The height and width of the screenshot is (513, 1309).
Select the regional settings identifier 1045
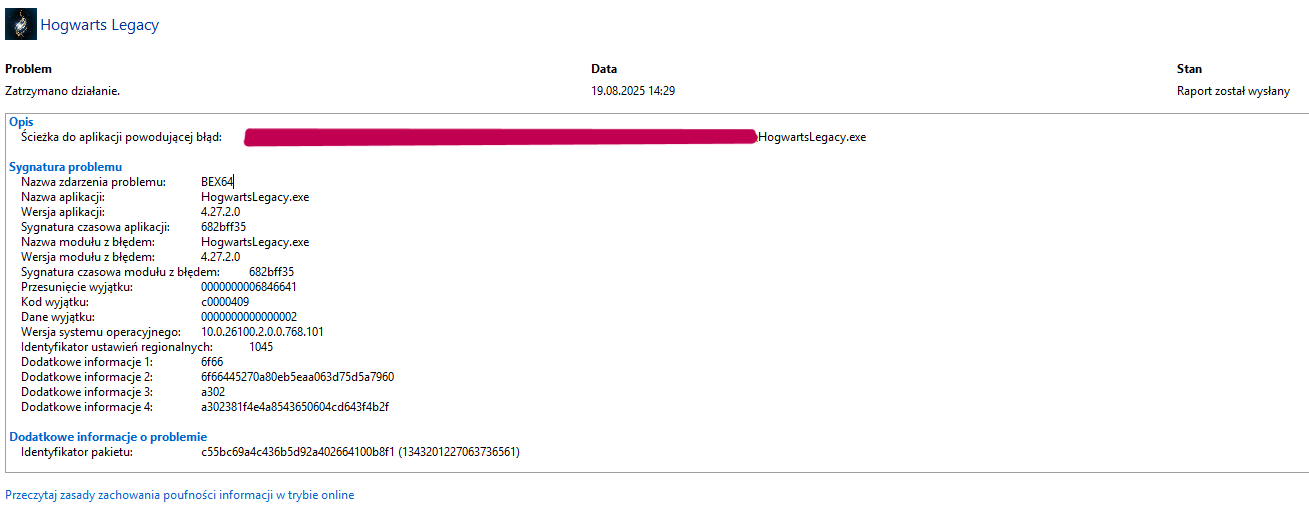click(x=261, y=347)
